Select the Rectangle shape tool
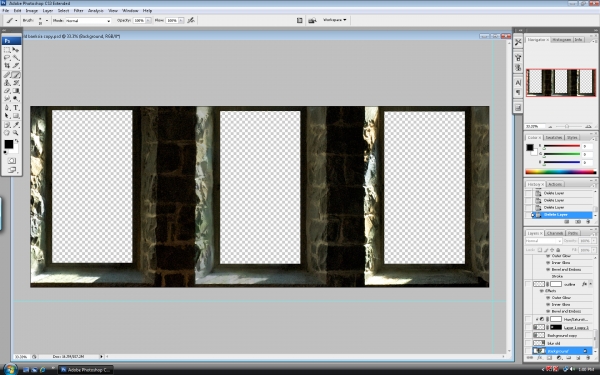Viewport: 600px width, 375px height. point(16,116)
